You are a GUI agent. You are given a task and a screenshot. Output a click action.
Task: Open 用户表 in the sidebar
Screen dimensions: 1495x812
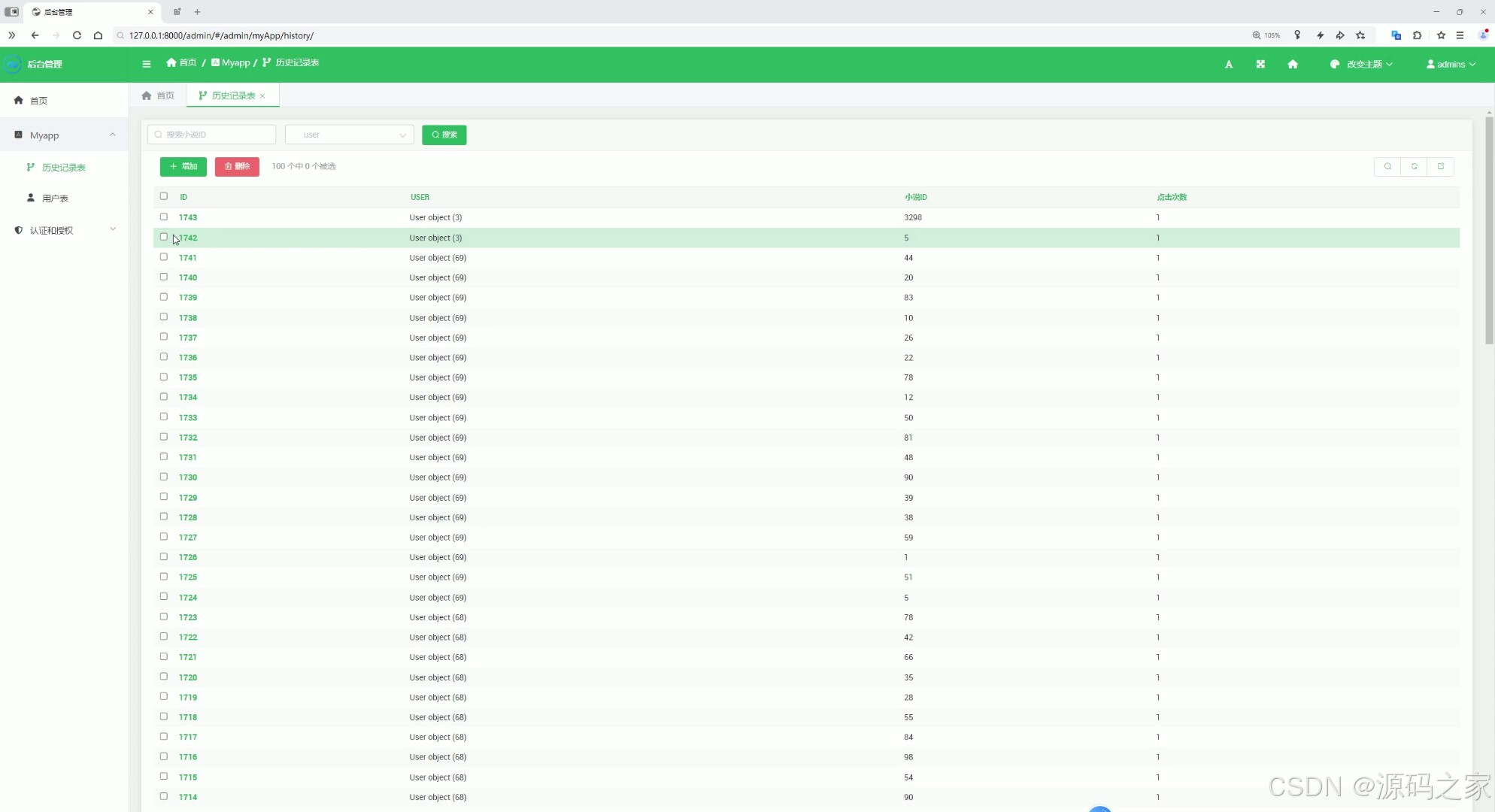pos(55,198)
